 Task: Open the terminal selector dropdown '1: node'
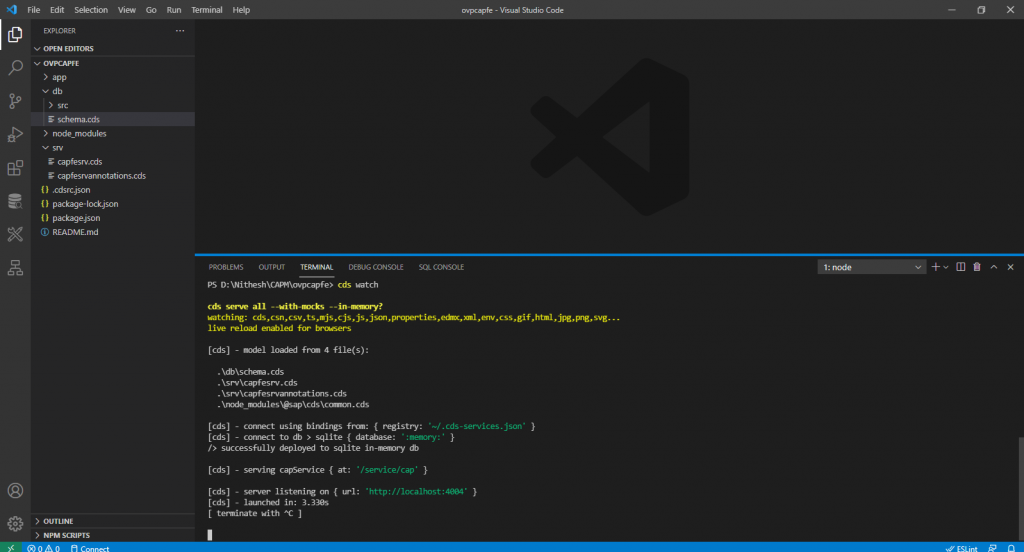pyautogui.click(x=871, y=267)
